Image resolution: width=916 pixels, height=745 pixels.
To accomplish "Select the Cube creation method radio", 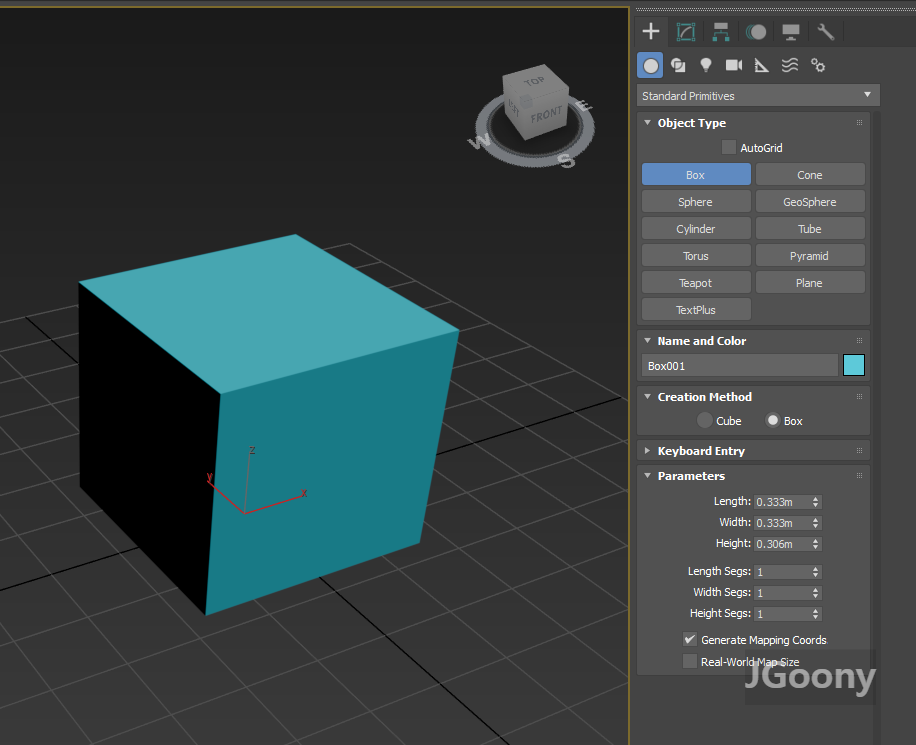I will point(705,420).
